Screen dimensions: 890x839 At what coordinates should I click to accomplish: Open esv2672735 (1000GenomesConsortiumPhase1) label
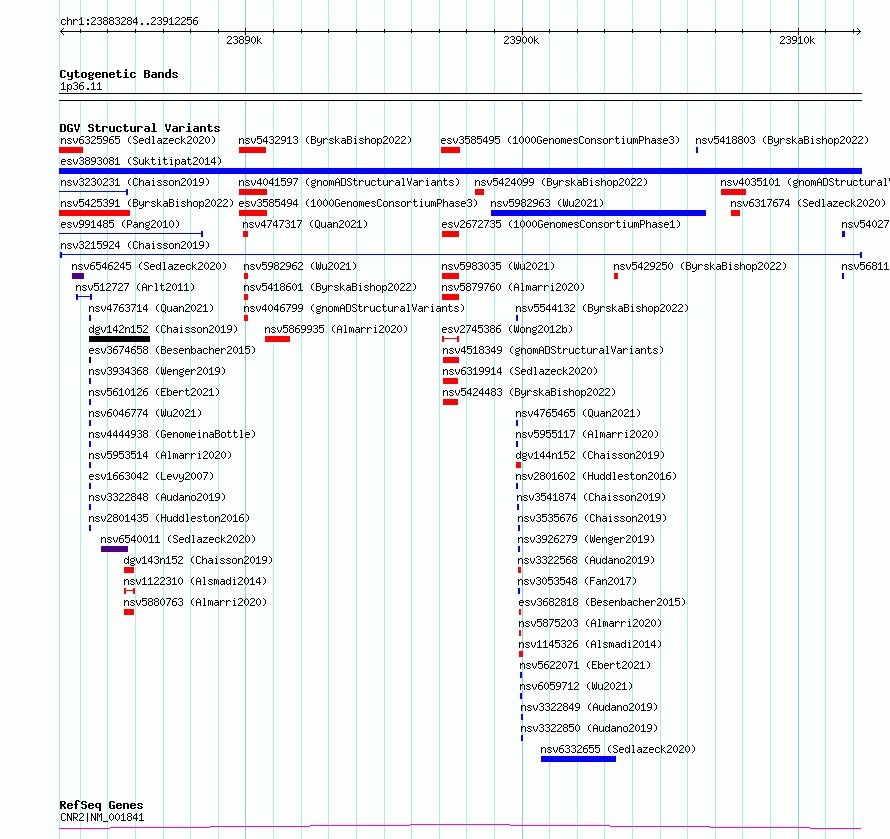[x=561, y=224]
